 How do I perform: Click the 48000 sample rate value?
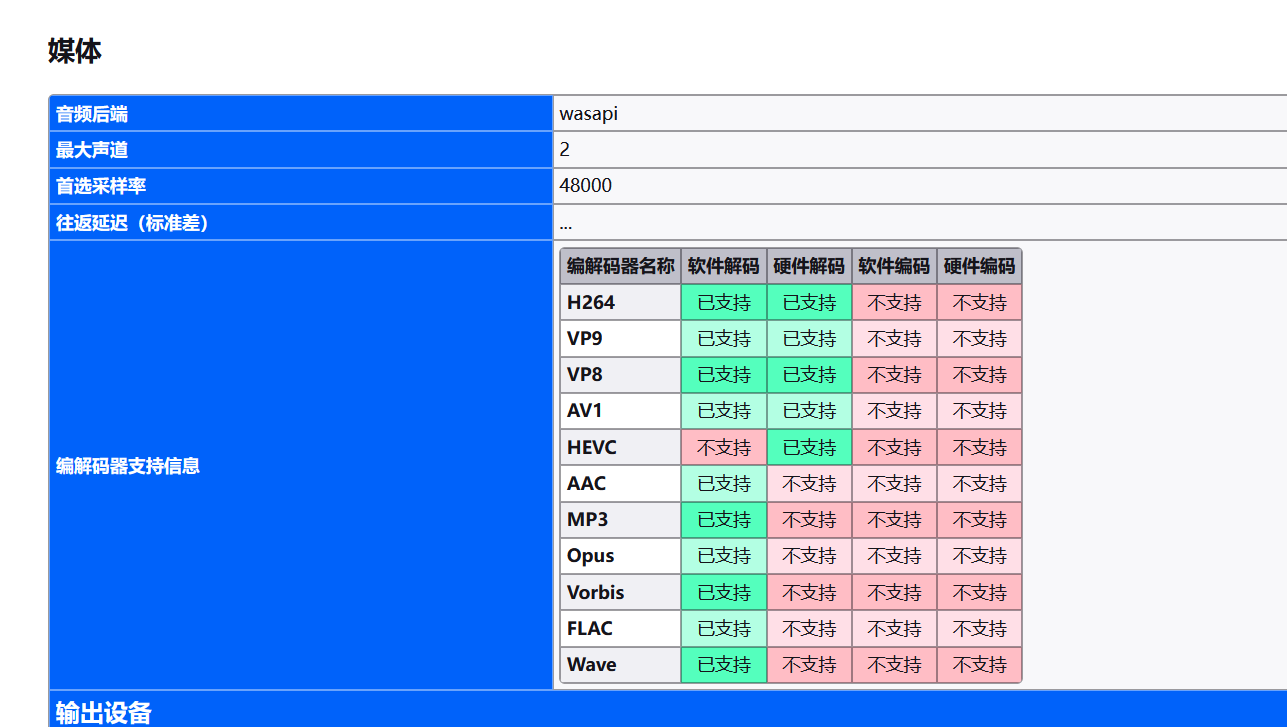click(586, 186)
